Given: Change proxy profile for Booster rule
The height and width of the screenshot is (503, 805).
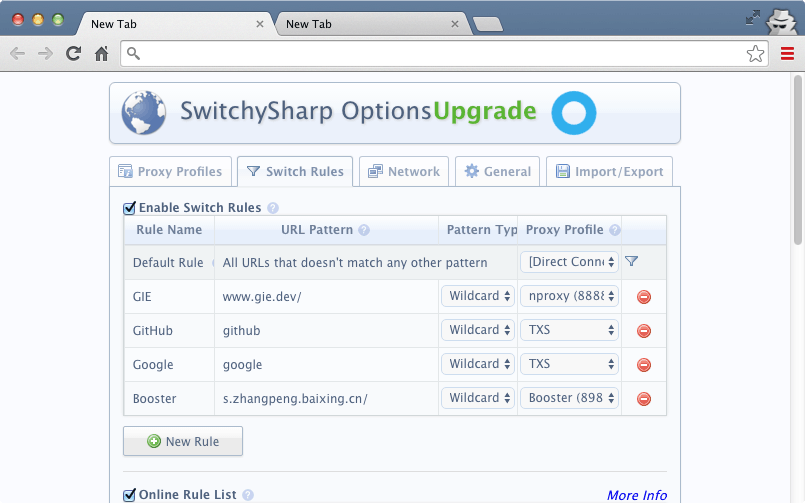Looking at the screenshot, I should click(569, 398).
